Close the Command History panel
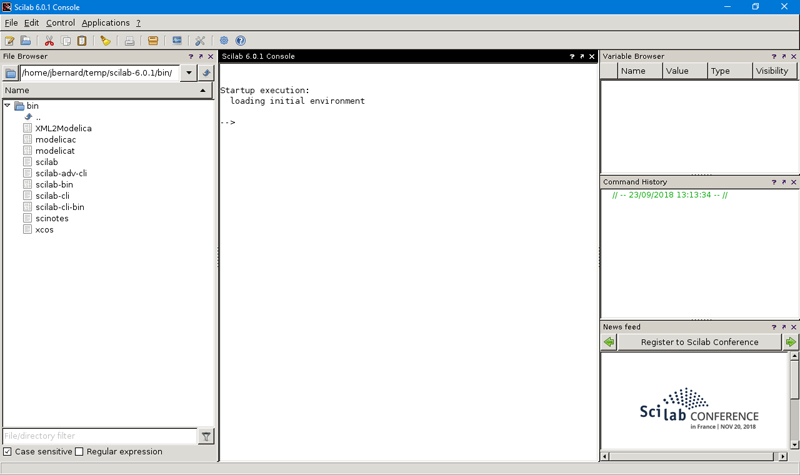 coord(793,182)
